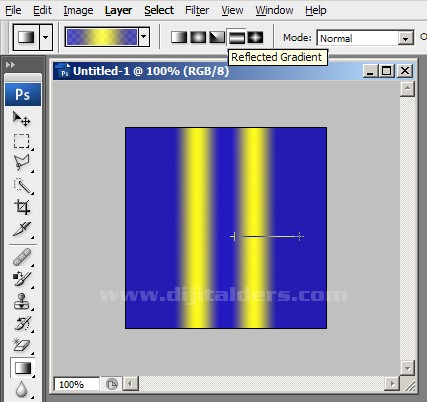Choose the Radial Gradient style

pyautogui.click(x=198, y=37)
